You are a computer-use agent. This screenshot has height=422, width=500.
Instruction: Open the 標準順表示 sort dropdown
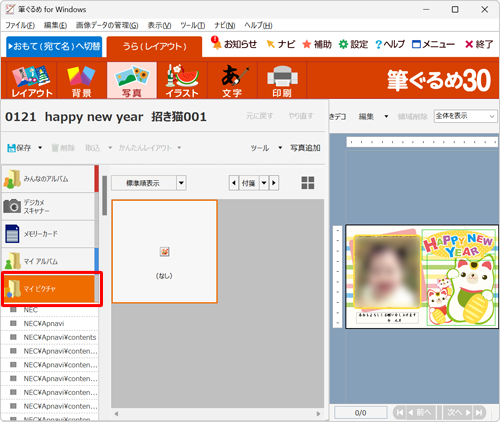click(x=181, y=183)
